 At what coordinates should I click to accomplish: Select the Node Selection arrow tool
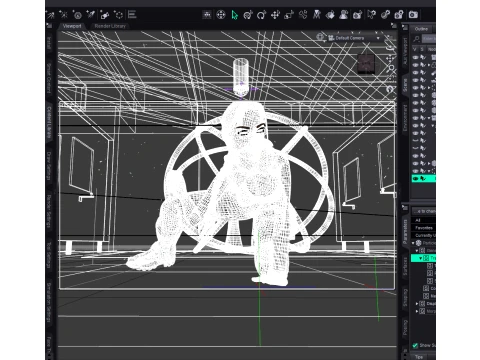coord(235,15)
